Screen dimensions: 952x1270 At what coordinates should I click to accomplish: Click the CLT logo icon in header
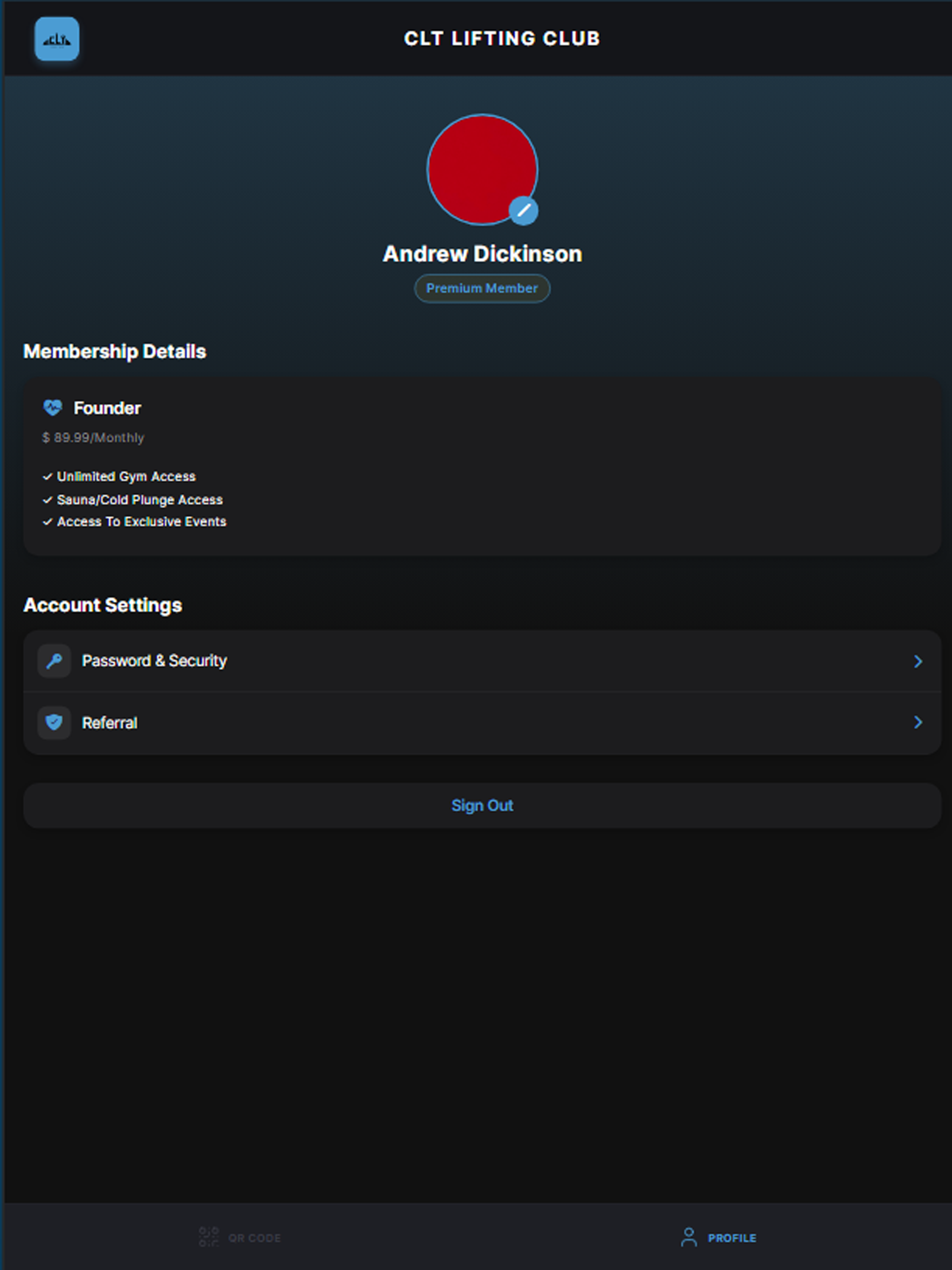tap(57, 39)
